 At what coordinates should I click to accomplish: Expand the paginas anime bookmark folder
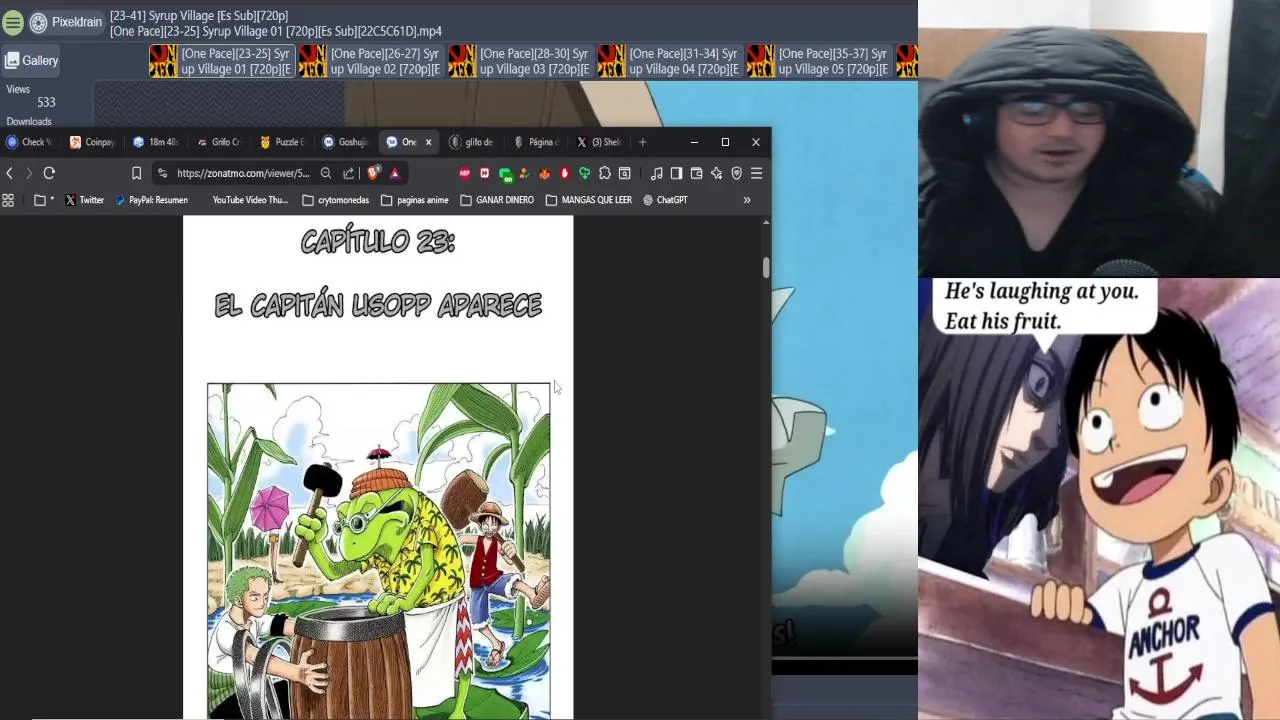click(x=415, y=200)
